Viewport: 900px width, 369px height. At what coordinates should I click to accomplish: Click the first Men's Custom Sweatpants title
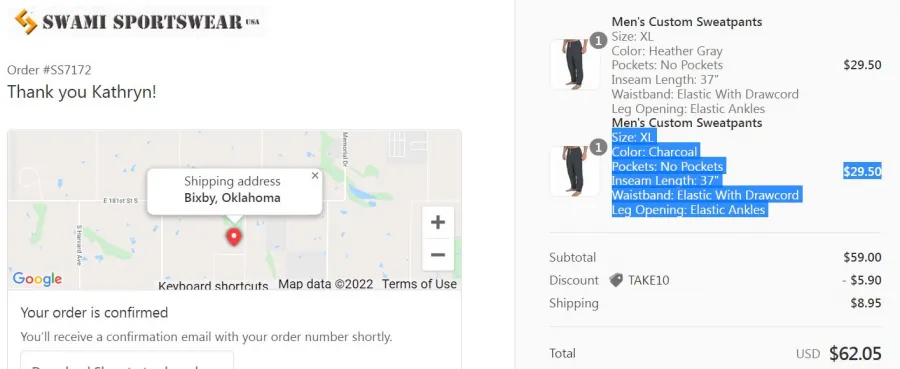[x=687, y=22]
